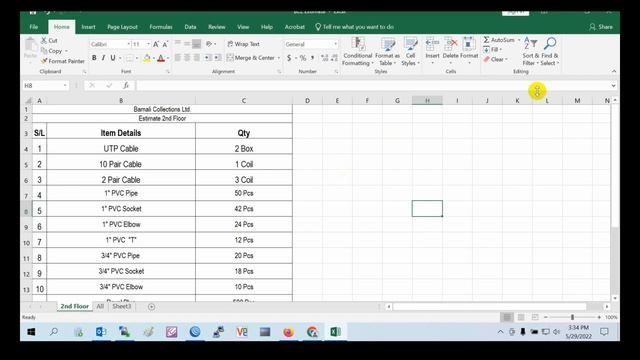The height and width of the screenshot is (360, 640).
Task: Open Windows Start menu
Action: click(x=31, y=332)
